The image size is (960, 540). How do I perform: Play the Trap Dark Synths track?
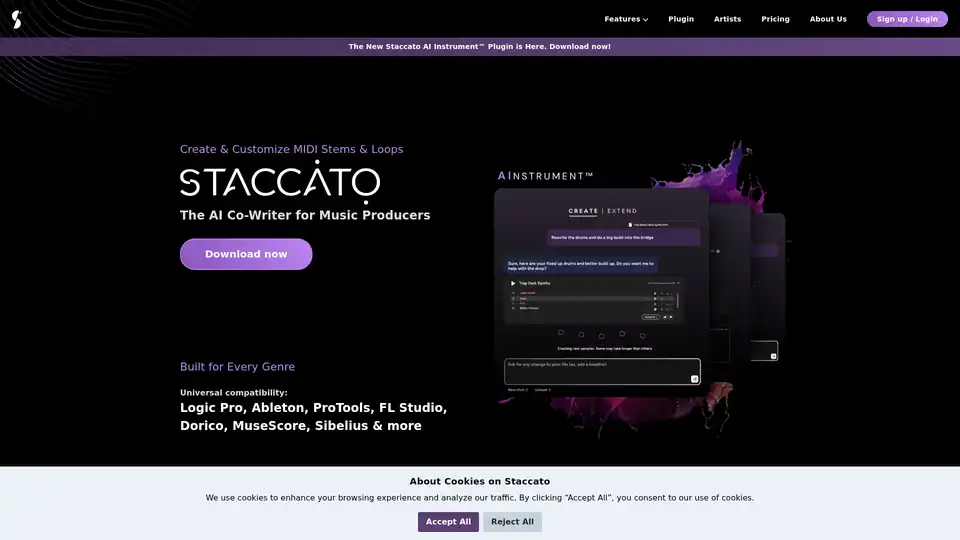(514, 284)
